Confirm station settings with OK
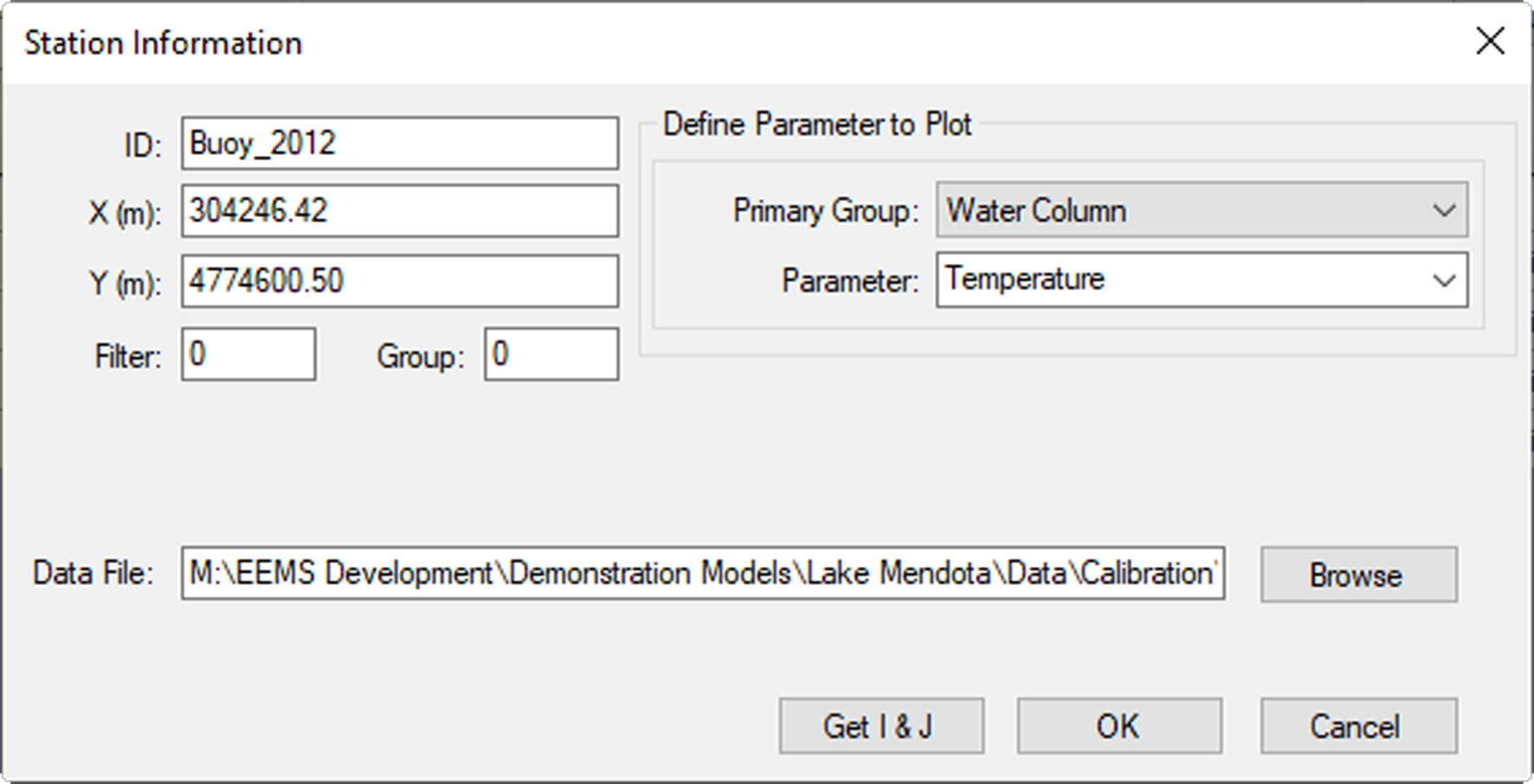Image resolution: width=1534 pixels, height=784 pixels. (x=1118, y=726)
